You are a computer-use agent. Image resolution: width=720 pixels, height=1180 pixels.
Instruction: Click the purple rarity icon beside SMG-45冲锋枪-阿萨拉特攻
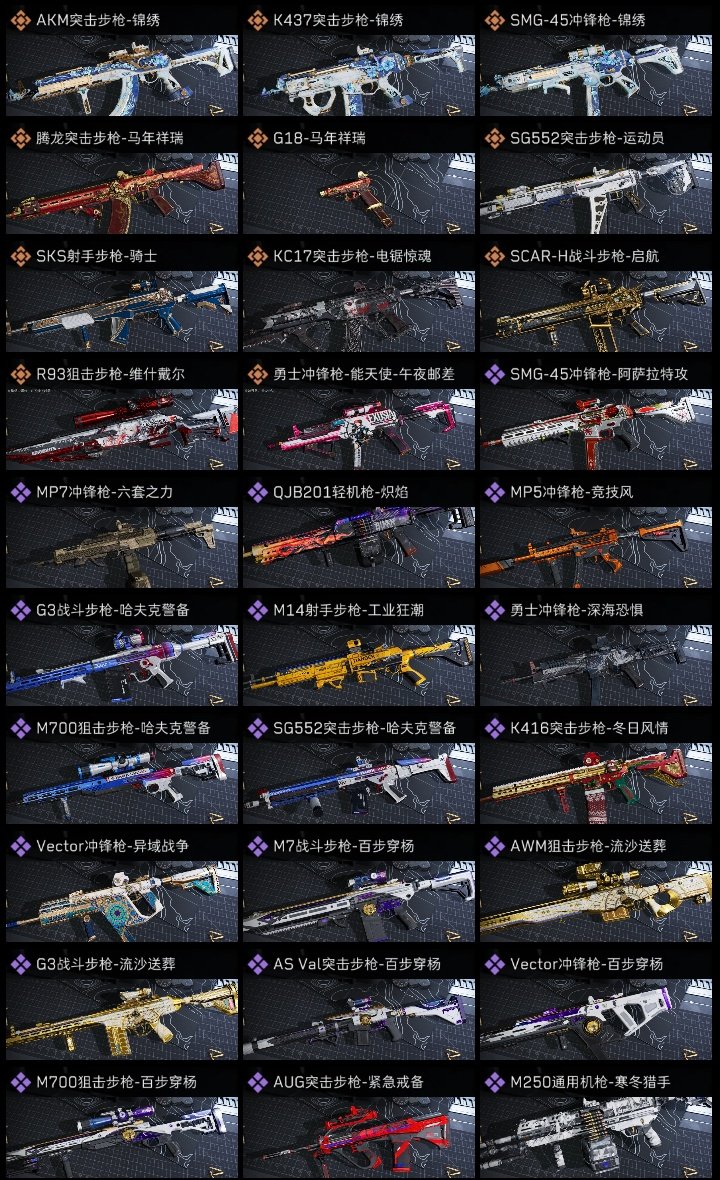pos(494,374)
